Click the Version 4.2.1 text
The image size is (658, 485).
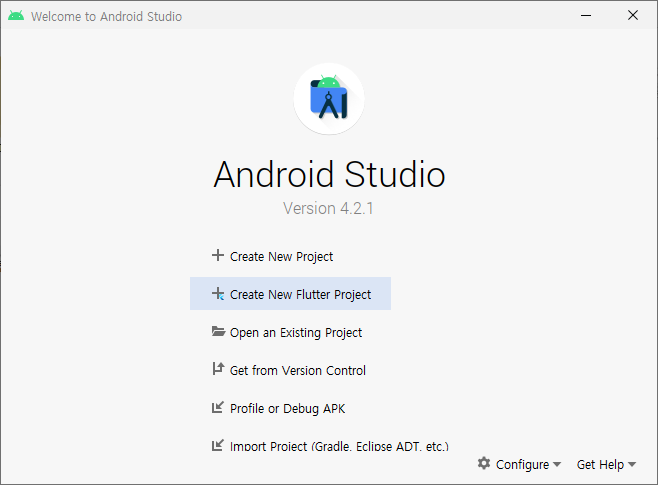coord(328,208)
